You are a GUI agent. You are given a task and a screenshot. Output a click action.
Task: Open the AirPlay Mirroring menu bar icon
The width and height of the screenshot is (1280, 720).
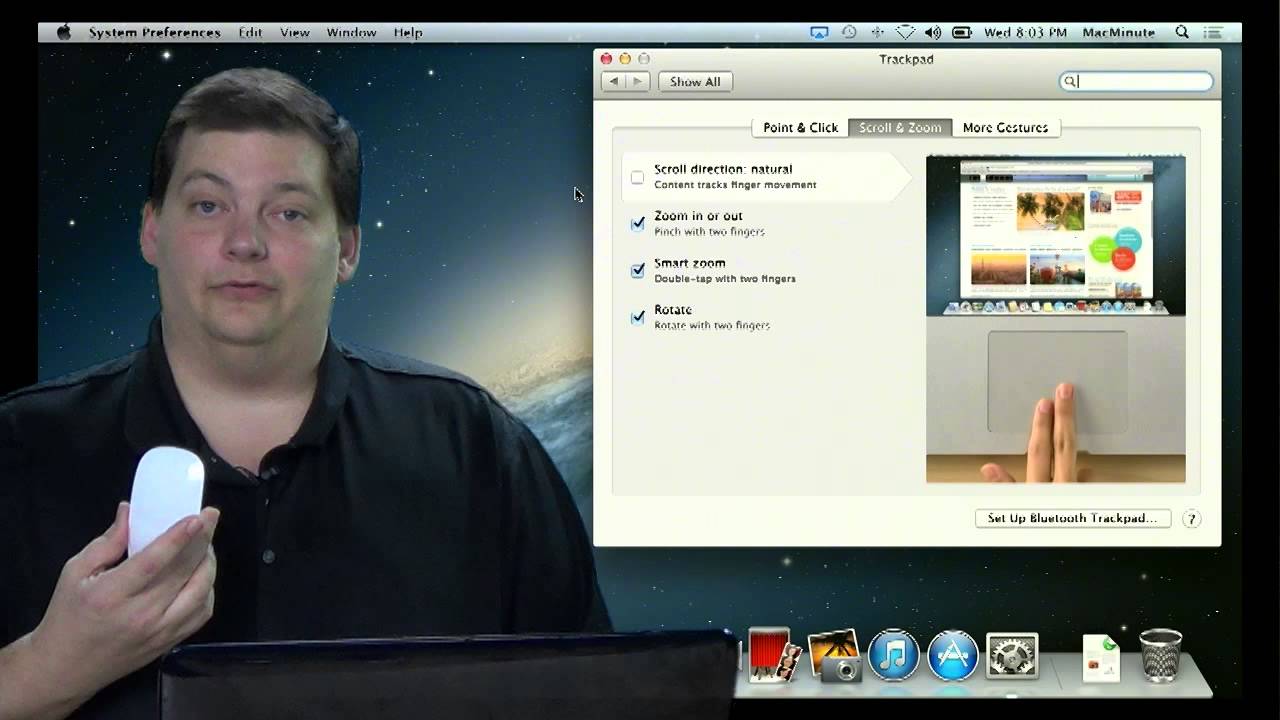[x=818, y=32]
